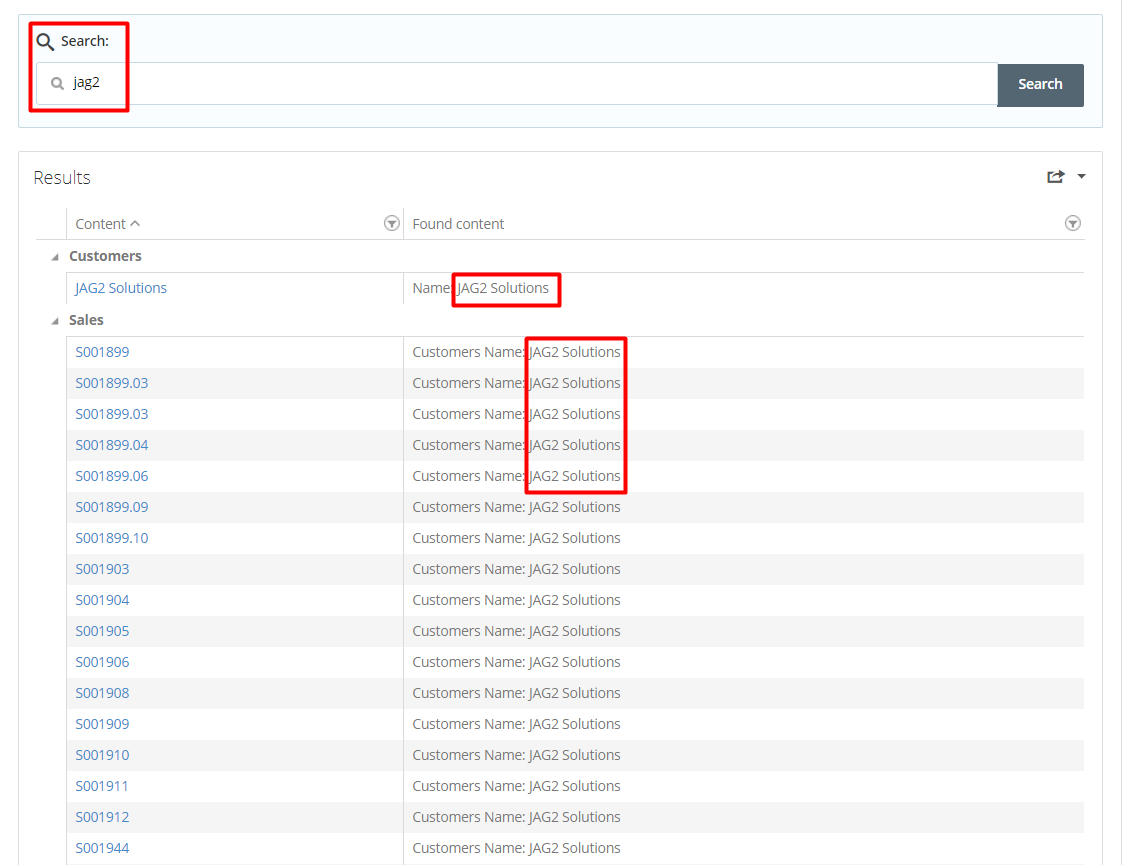
Task: Click found content cell in S001903 row
Action: click(x=743, y=569)
